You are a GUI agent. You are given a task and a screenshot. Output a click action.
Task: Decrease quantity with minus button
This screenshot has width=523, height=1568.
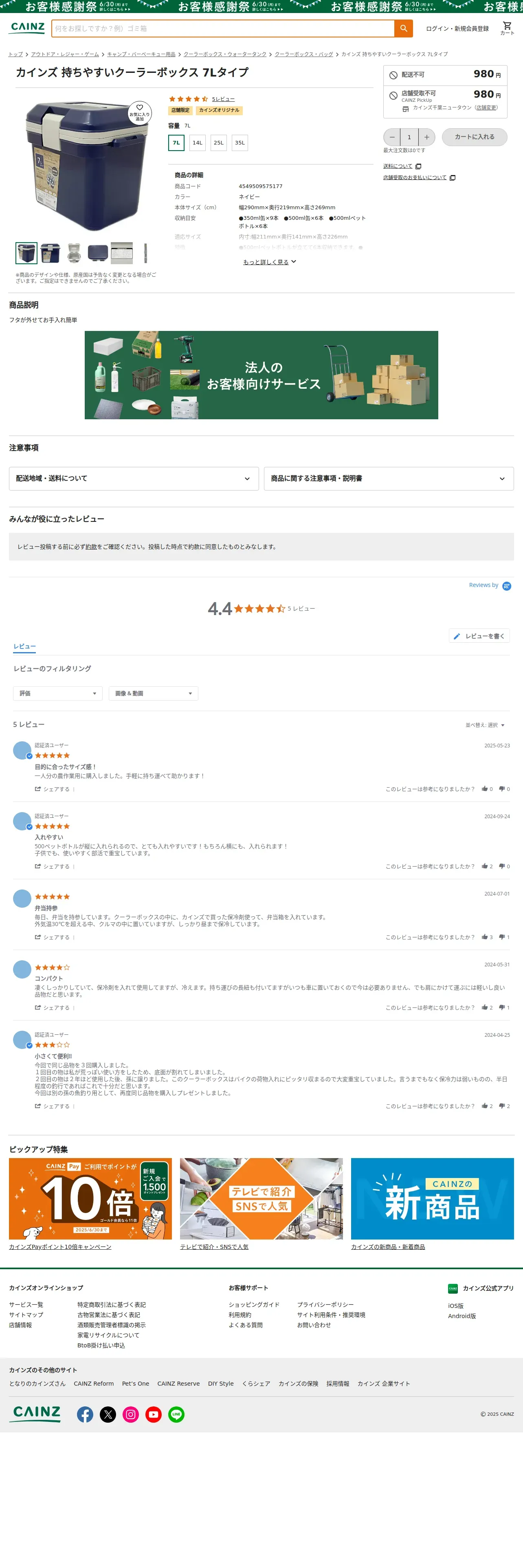392,137
